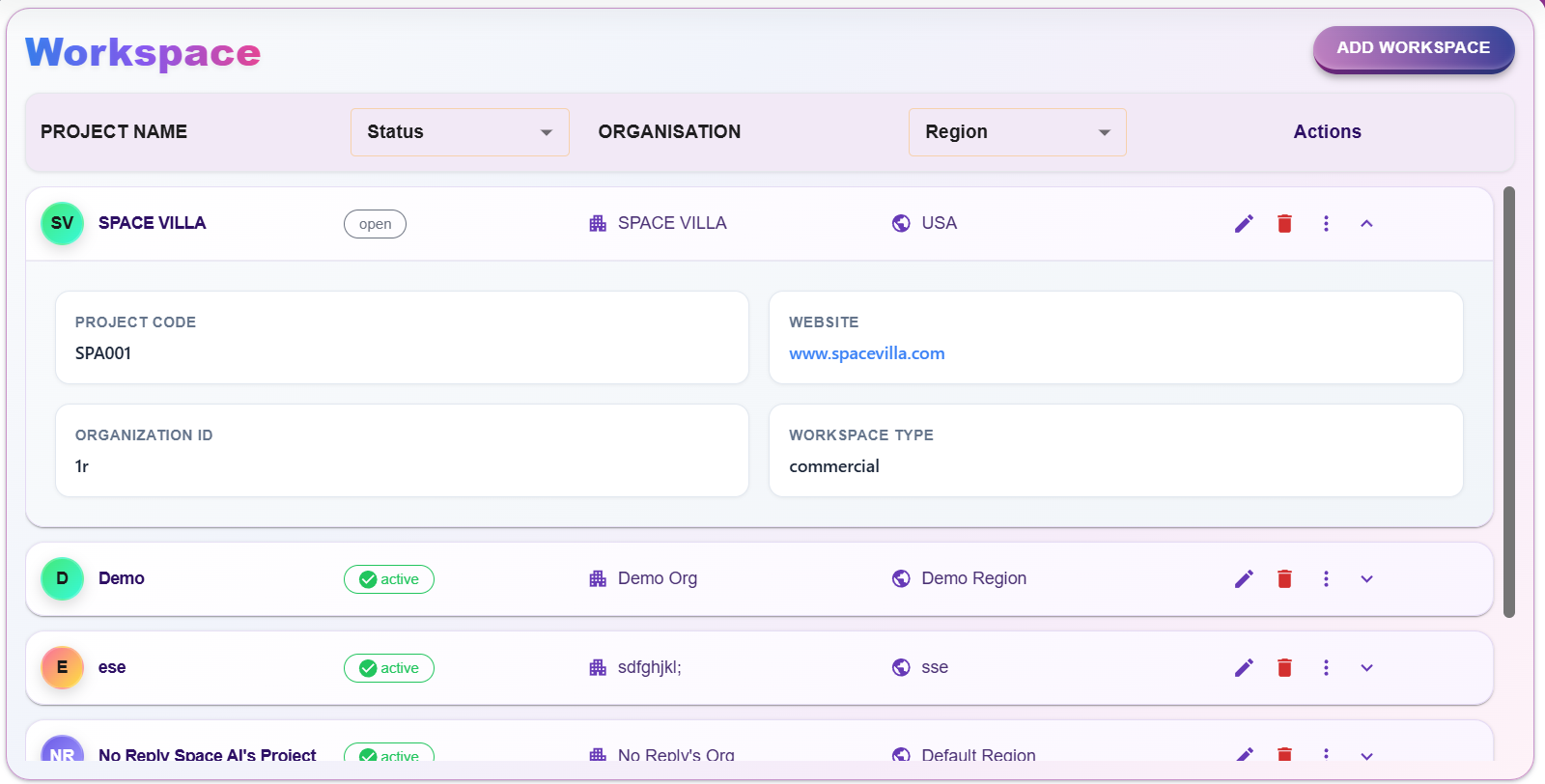Click the USA region text
The width and height of the screenshot is (1545, 784).
point(939,223)
